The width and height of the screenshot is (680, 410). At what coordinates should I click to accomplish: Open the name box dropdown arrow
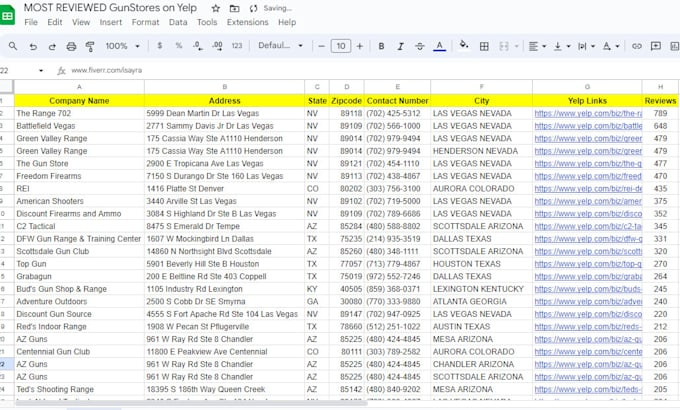coord(41,70)
